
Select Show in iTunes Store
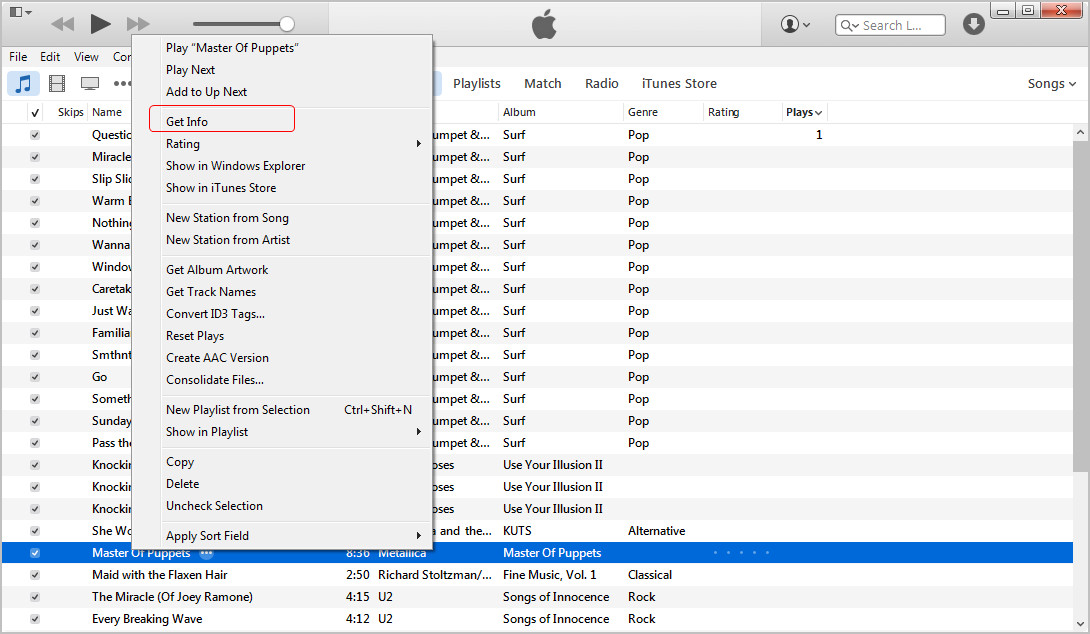pos(221,188)
